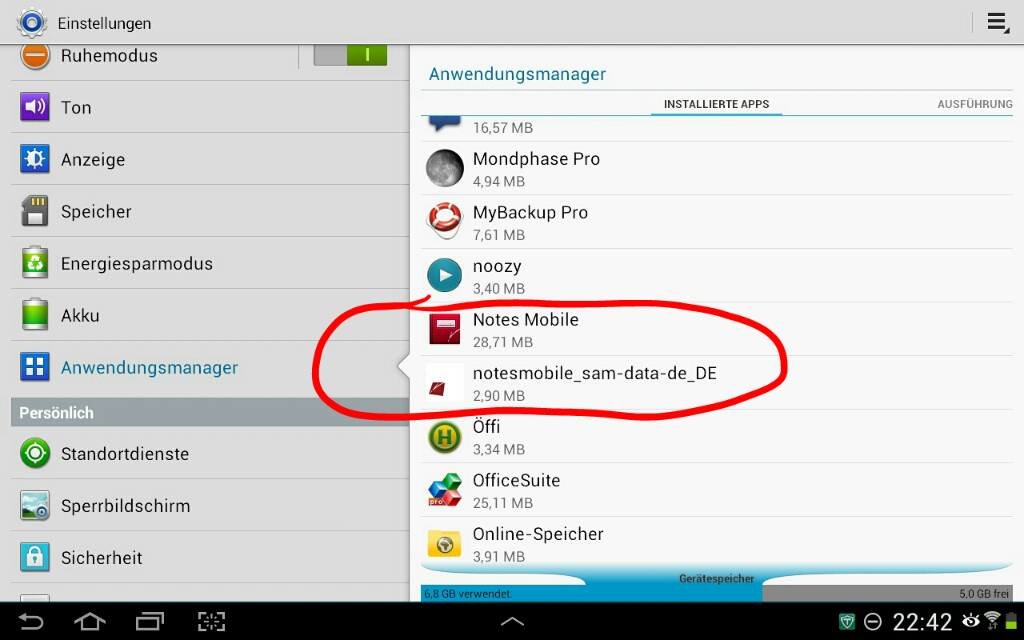Tap the Online-Speicher yellow folder icon
1024x640 pixels.
pos(445,543)
